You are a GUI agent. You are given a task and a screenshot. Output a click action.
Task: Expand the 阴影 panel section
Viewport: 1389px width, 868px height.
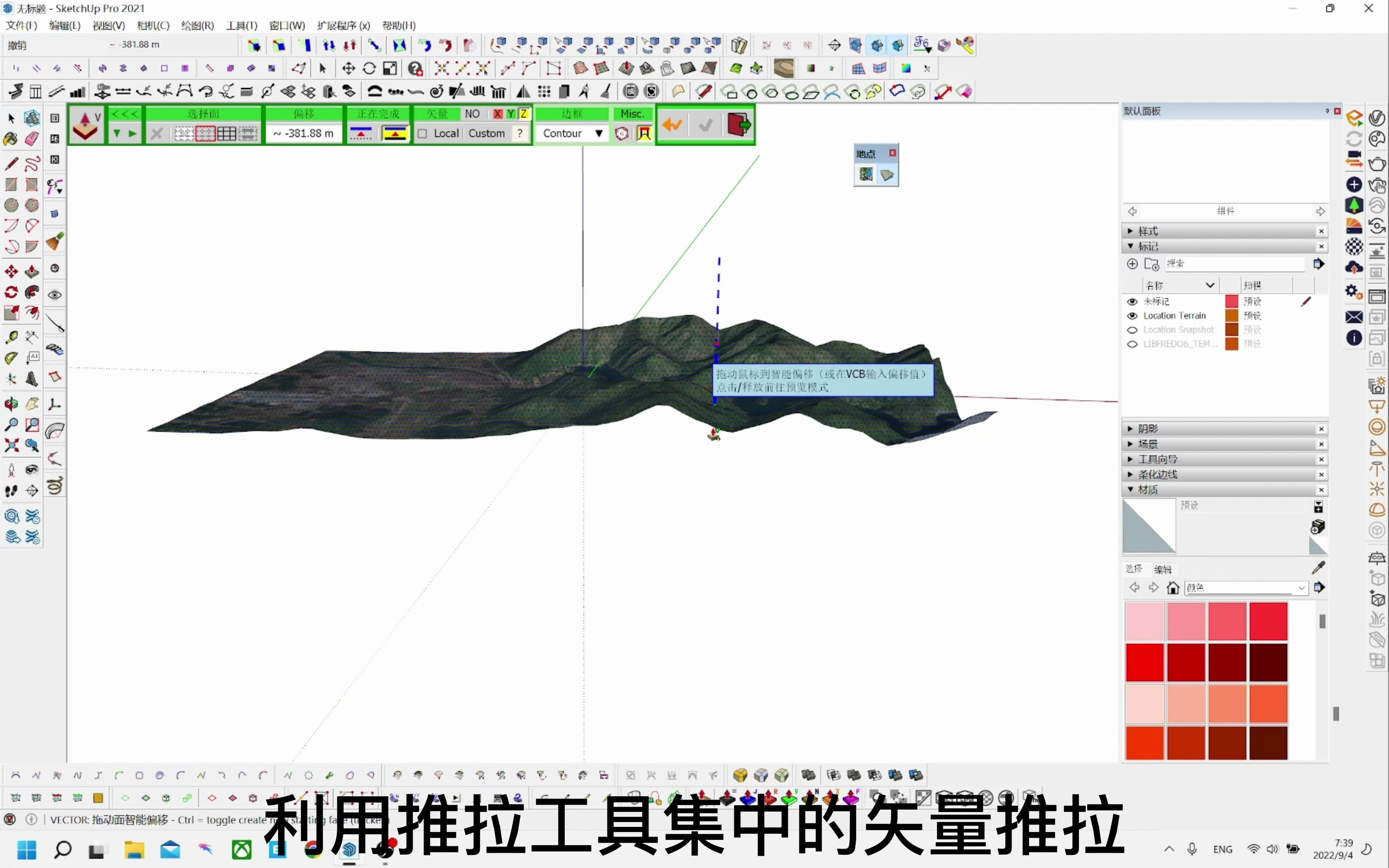pos(1131,428)
